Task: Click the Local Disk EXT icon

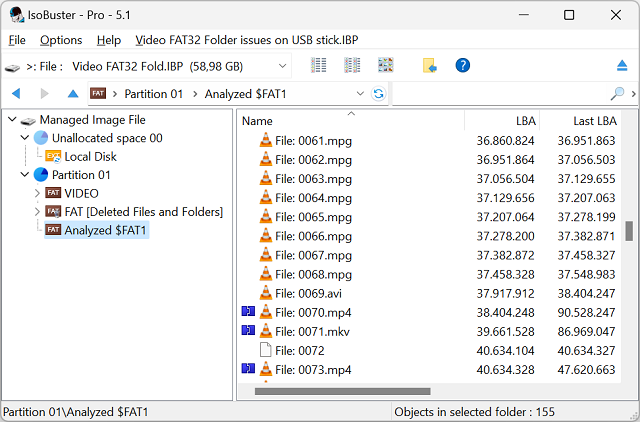Action: [53, 156]
